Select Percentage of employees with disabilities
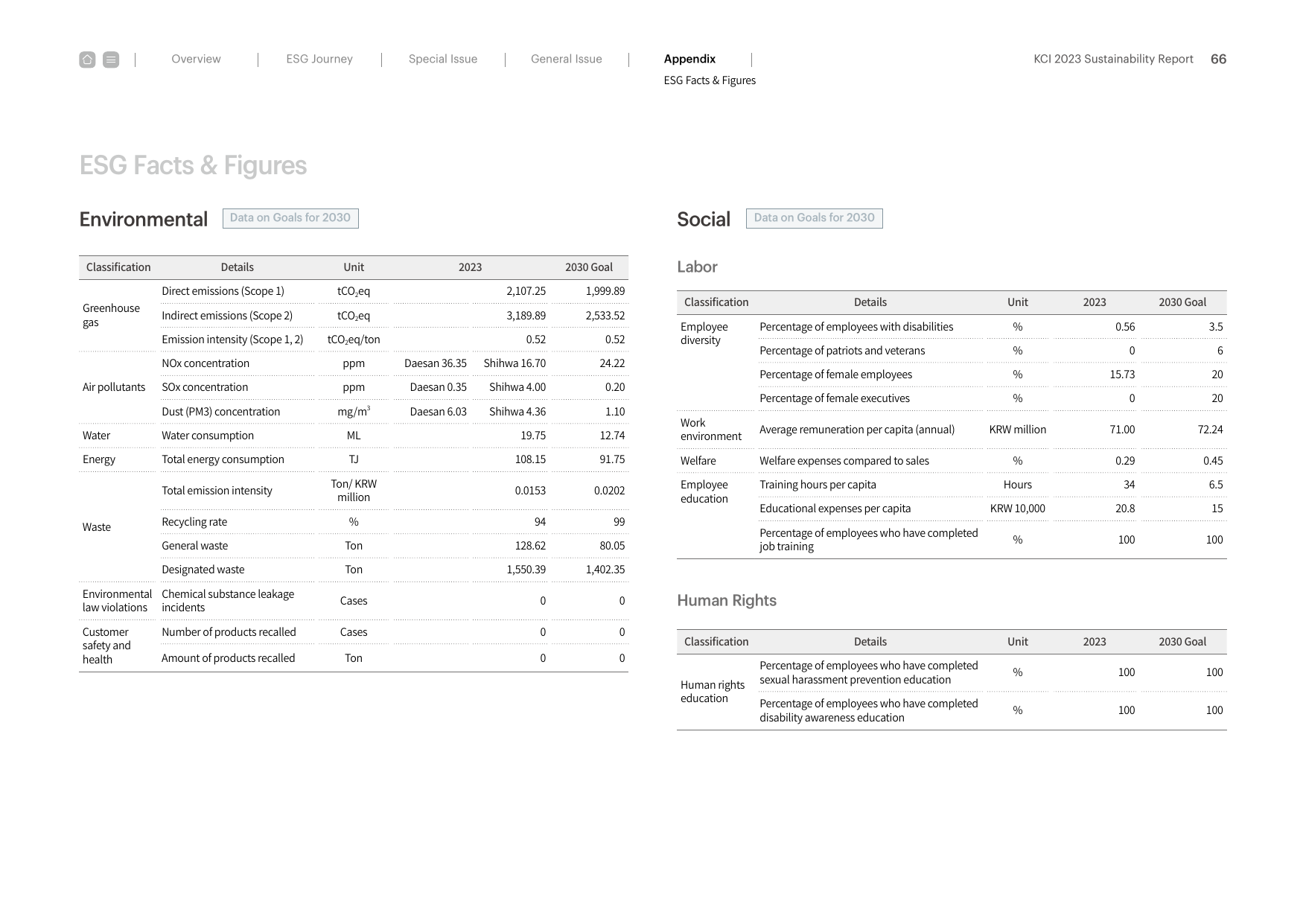Image resolution: width=1306 pixels, height=924 pixels. [856, 327]
